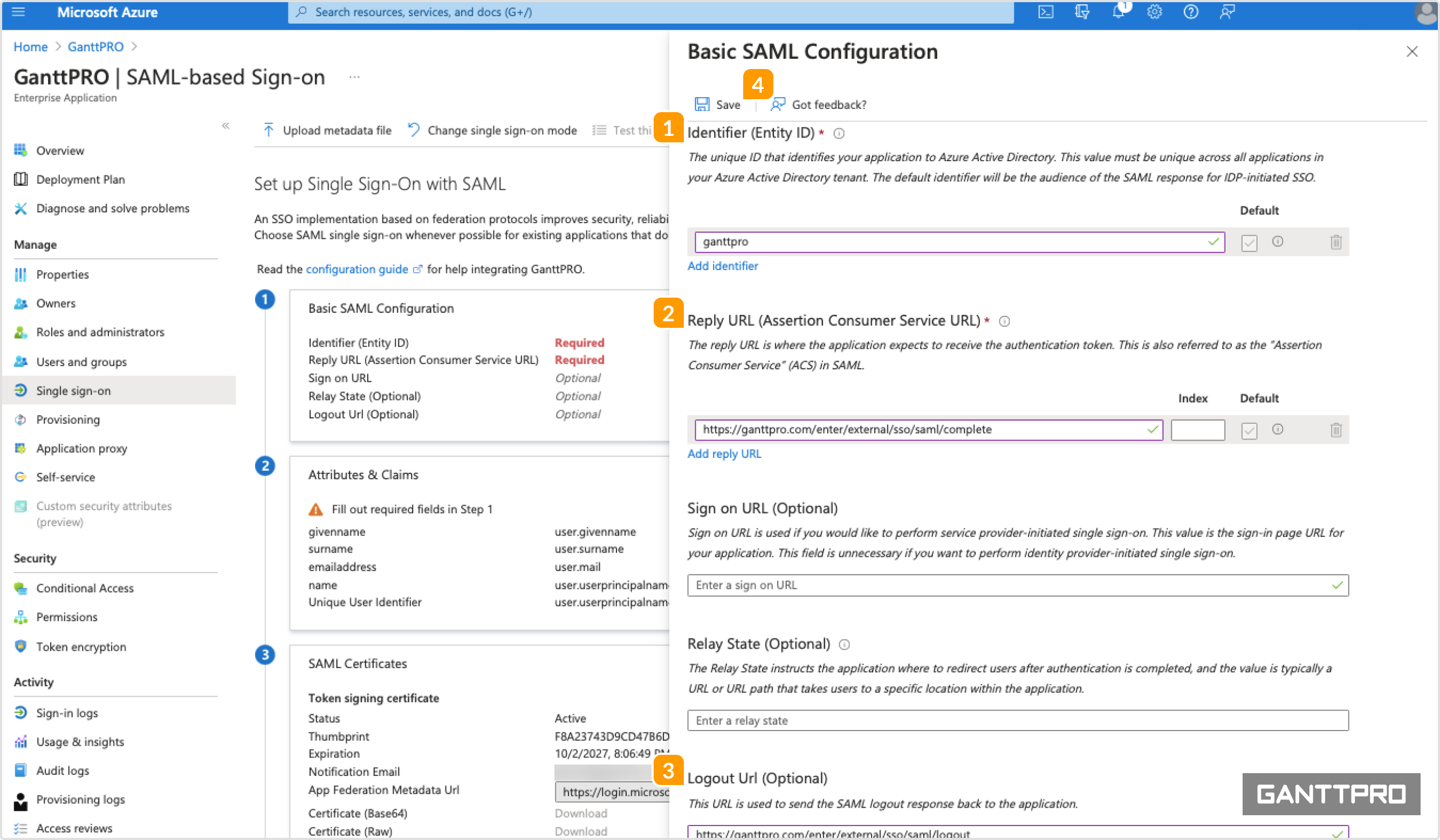Open Permissions under Security
The image size is (1440, 840).
[x=67, y=617]
